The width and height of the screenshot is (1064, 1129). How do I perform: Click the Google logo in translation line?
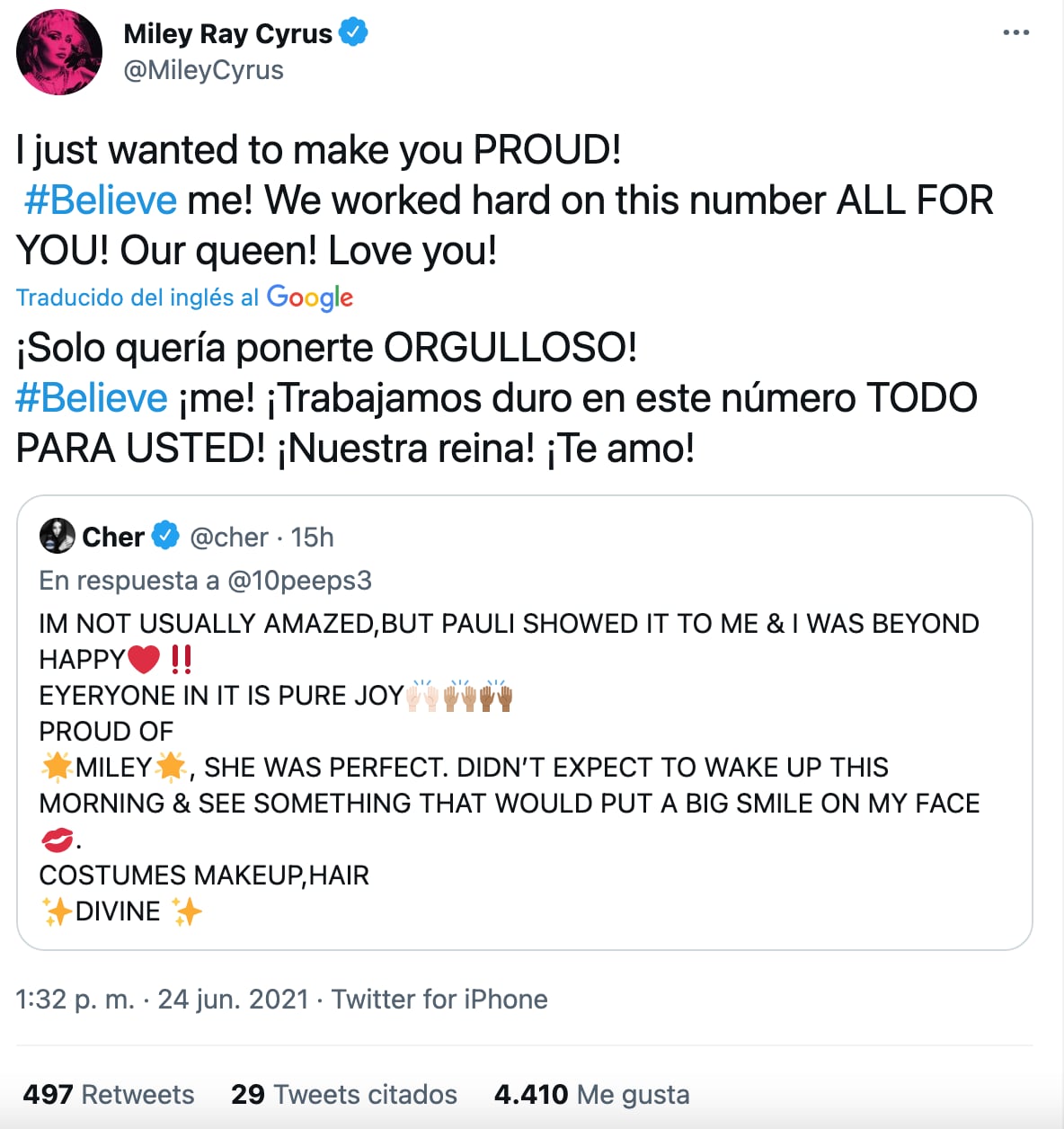pos(309,298)
